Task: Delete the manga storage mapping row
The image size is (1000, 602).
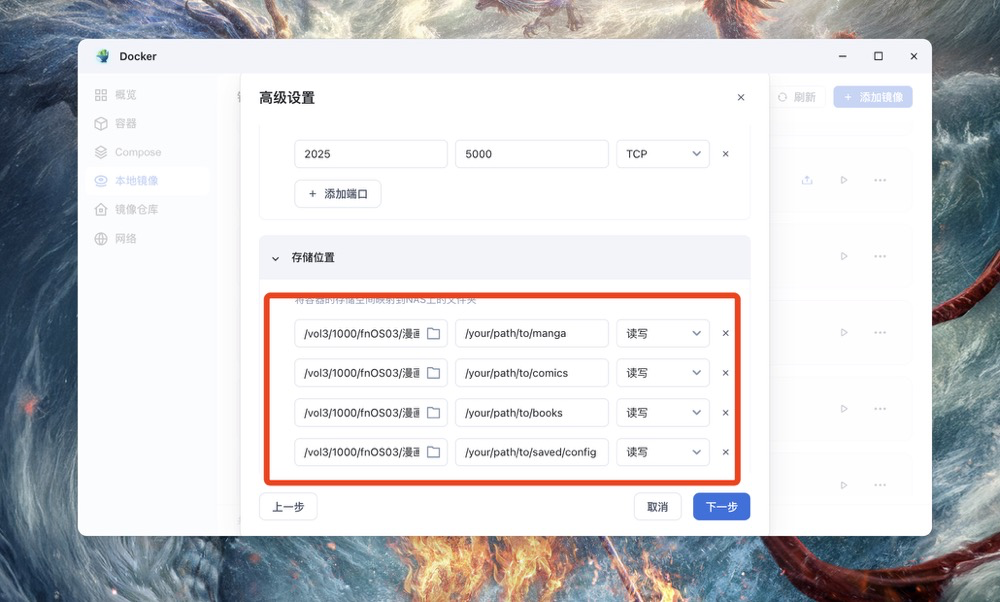Action: (x=725, y=334)
